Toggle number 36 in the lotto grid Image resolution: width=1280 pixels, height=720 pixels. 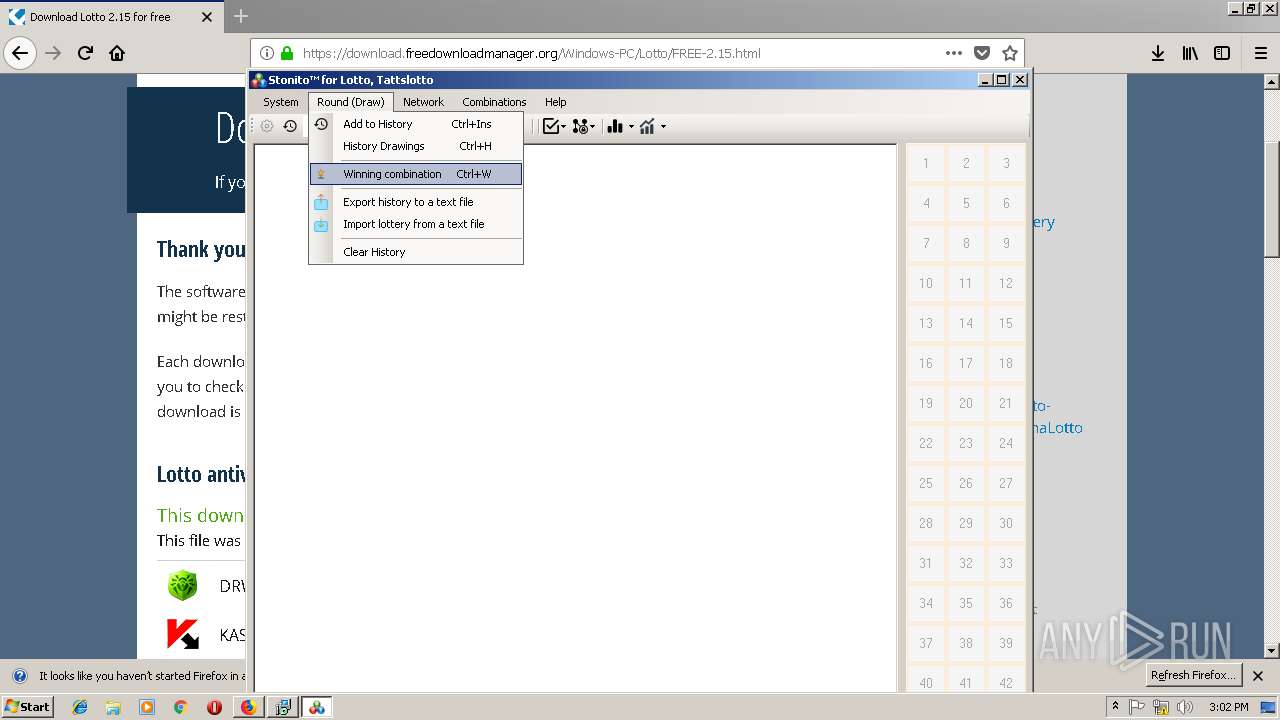click(x=1006, y=603)
